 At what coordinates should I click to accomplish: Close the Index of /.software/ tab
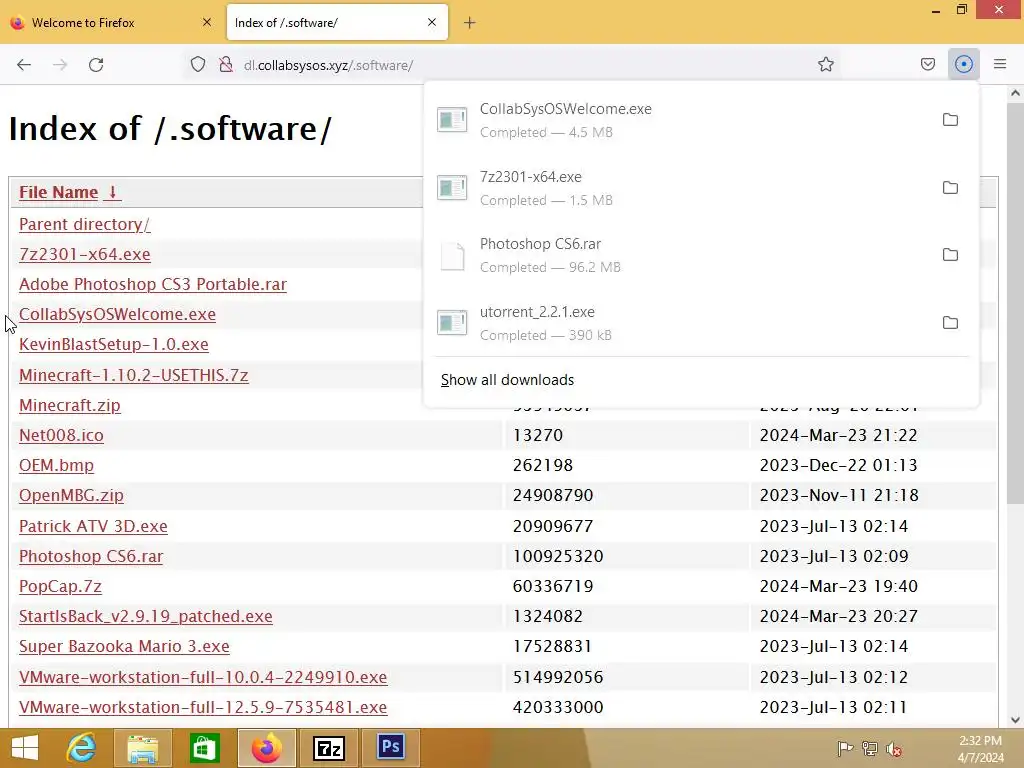[x=432, y=22]
